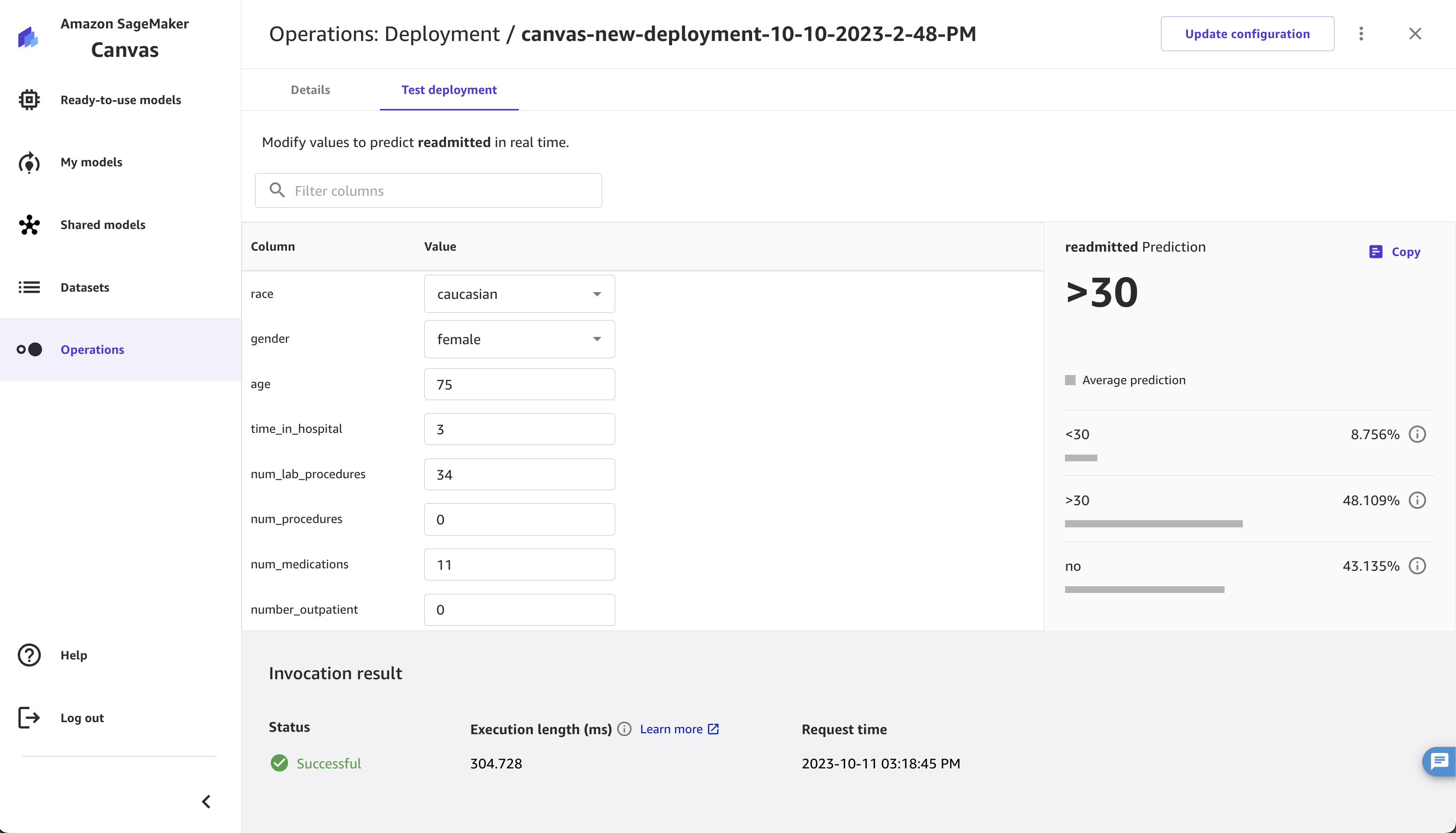Open Ready-to-use models section
The height and width of the screenshot is (833, 1456).
click(121, 100)
